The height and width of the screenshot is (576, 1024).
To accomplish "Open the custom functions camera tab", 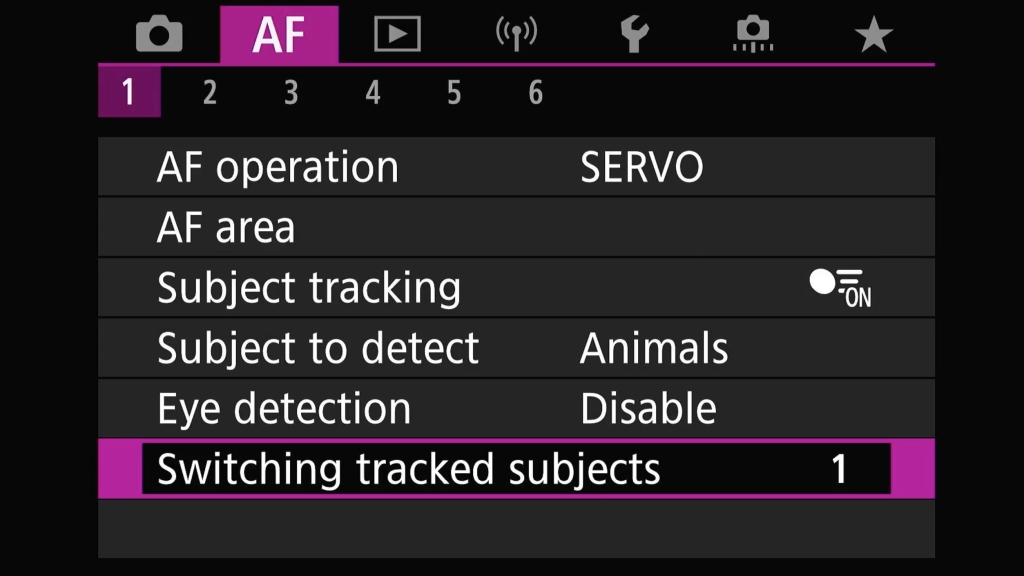I will pyautogui.click(x=753, y=34).
